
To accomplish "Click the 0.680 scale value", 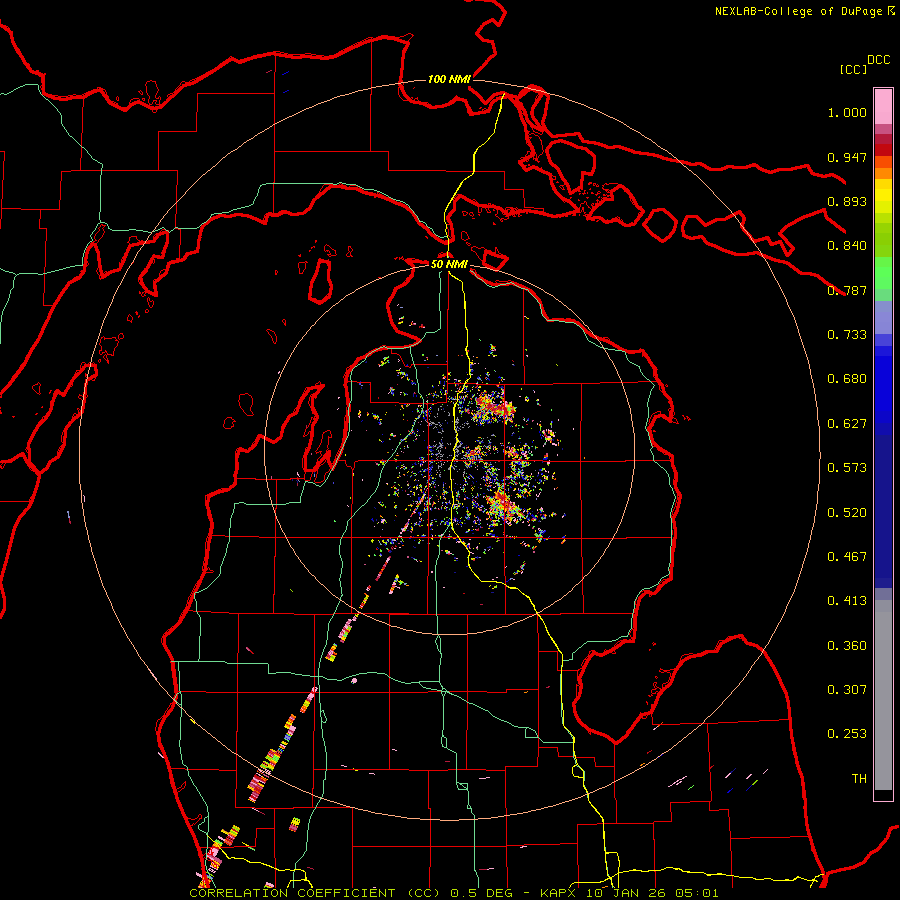I will 847,379.
